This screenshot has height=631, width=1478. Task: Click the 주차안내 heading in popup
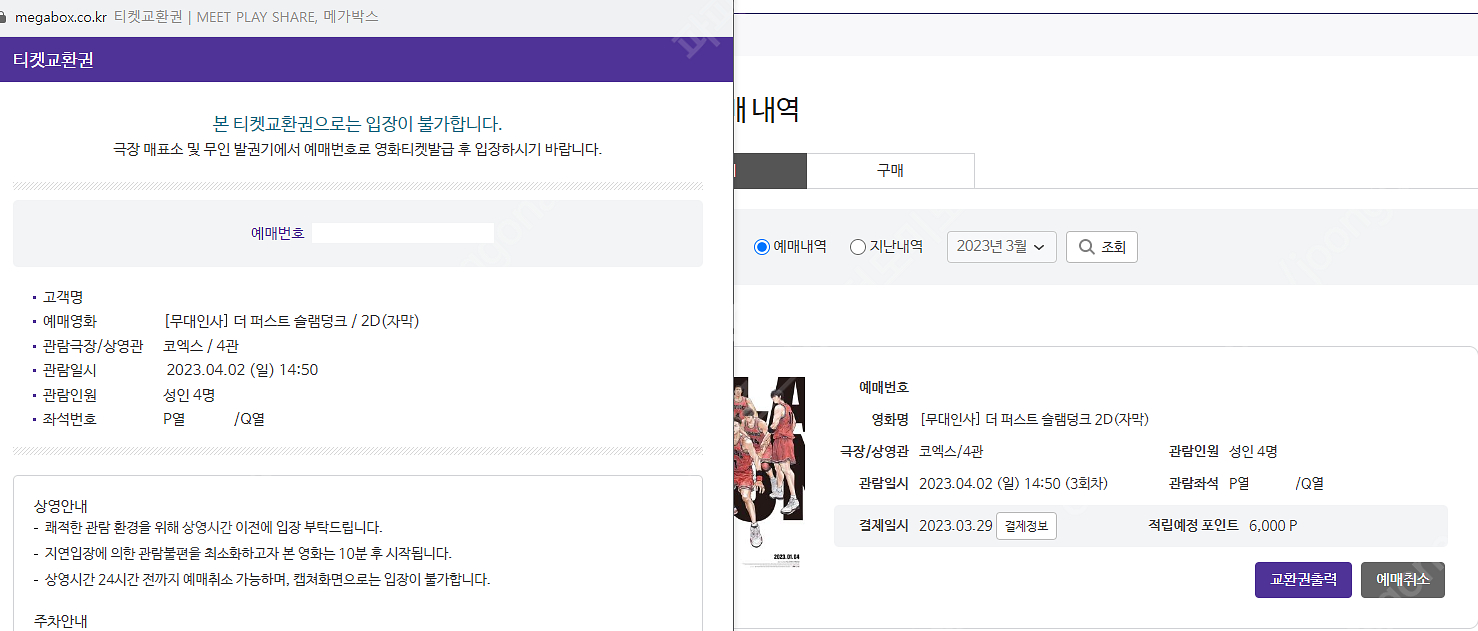pos(60,621)
